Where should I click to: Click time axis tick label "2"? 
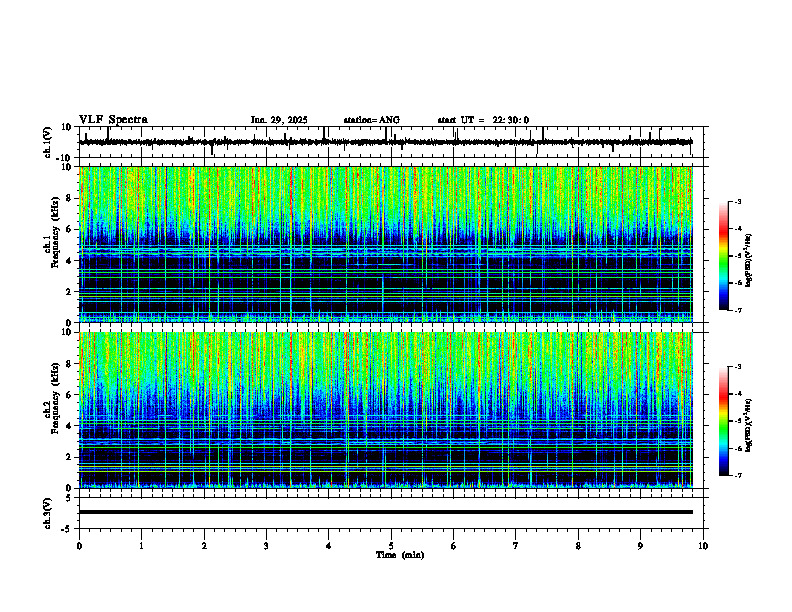click(204, 546)
